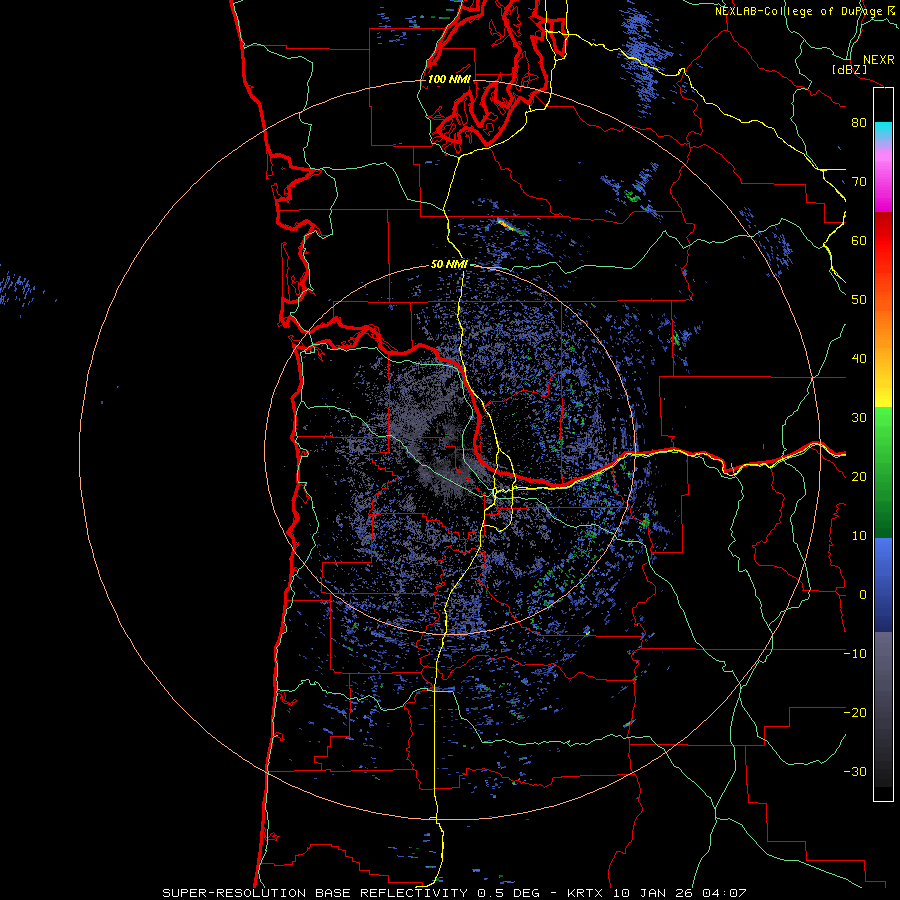Click the 60 dBZ legend value
Viewport: 900px width, 900px height.
click(x=859, y=240)
